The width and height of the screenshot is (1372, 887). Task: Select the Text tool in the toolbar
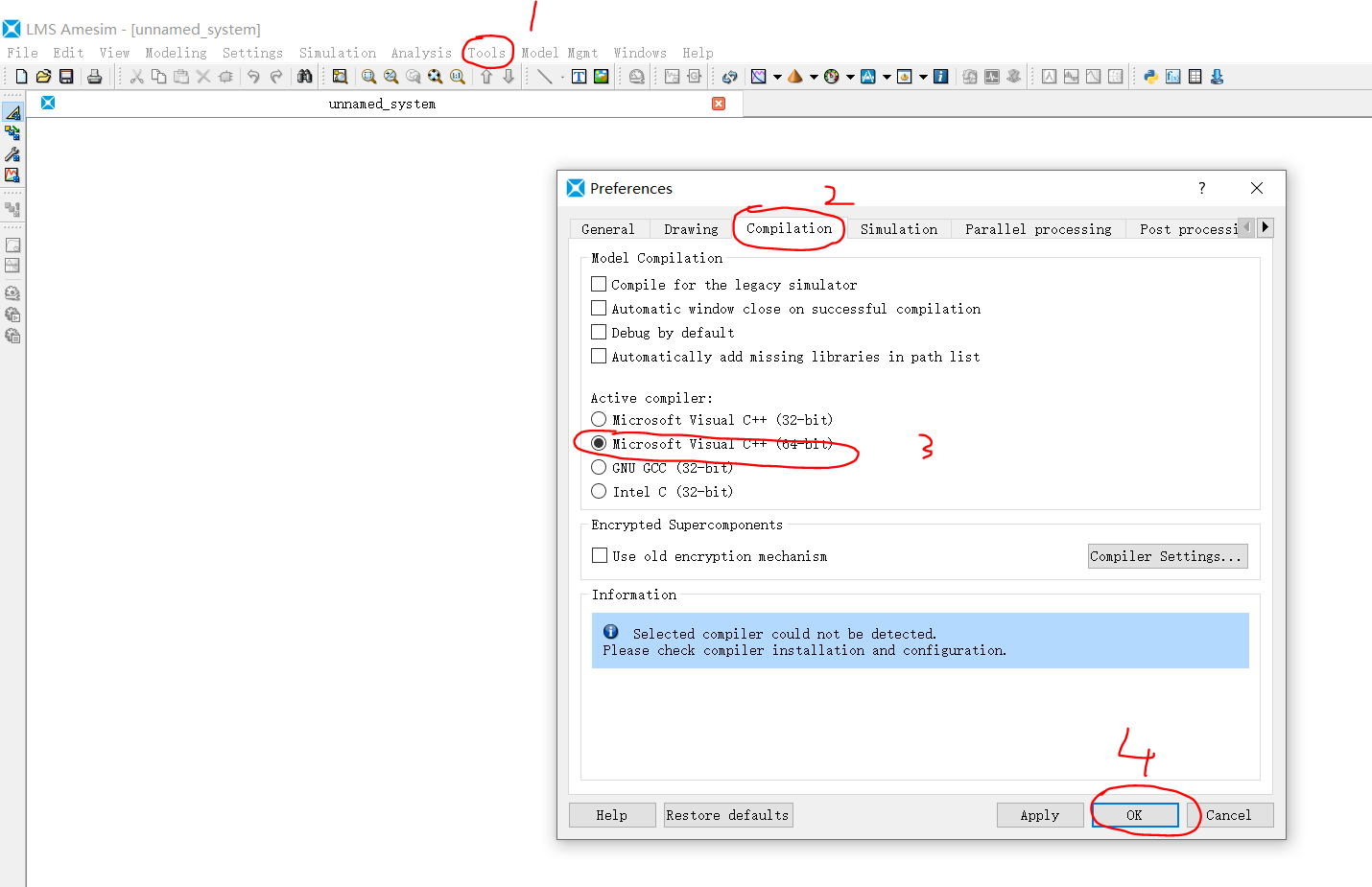(580, 76)
